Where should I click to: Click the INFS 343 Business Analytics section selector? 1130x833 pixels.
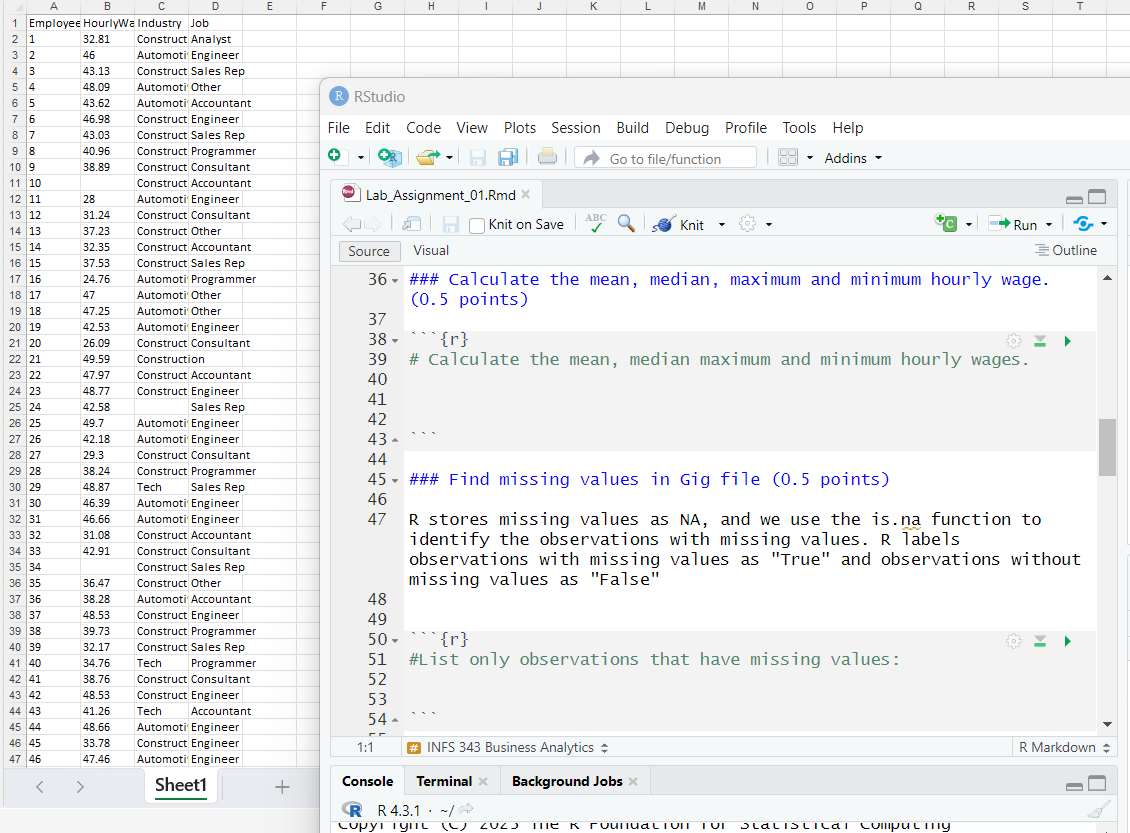pos(510,747)
